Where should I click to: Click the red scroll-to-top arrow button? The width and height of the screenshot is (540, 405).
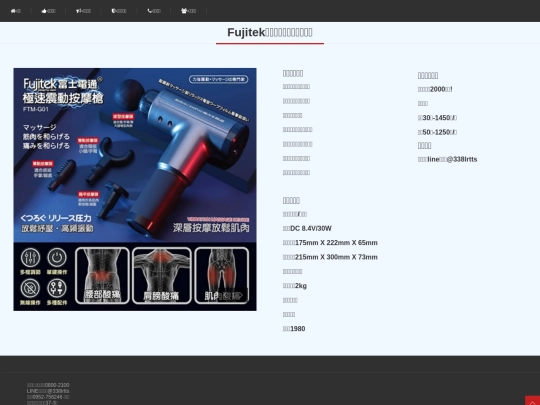[532, 401]
